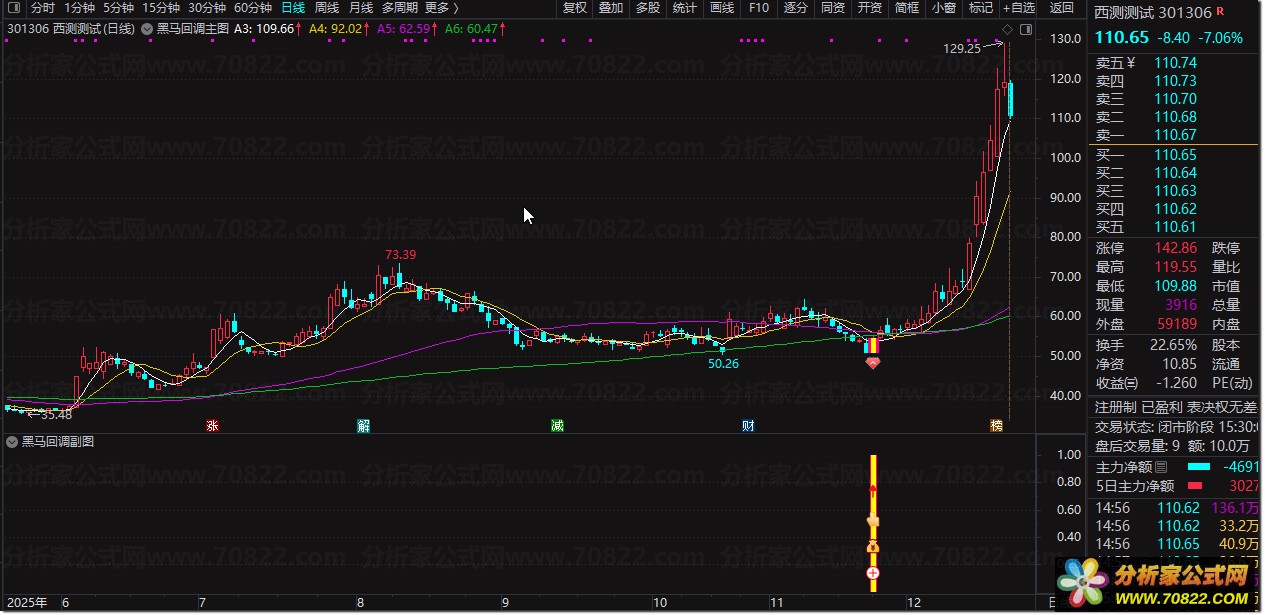This screenshot has height=615, width=1265.
Task: Select the 1分钟 period
Action: [80, 8]
